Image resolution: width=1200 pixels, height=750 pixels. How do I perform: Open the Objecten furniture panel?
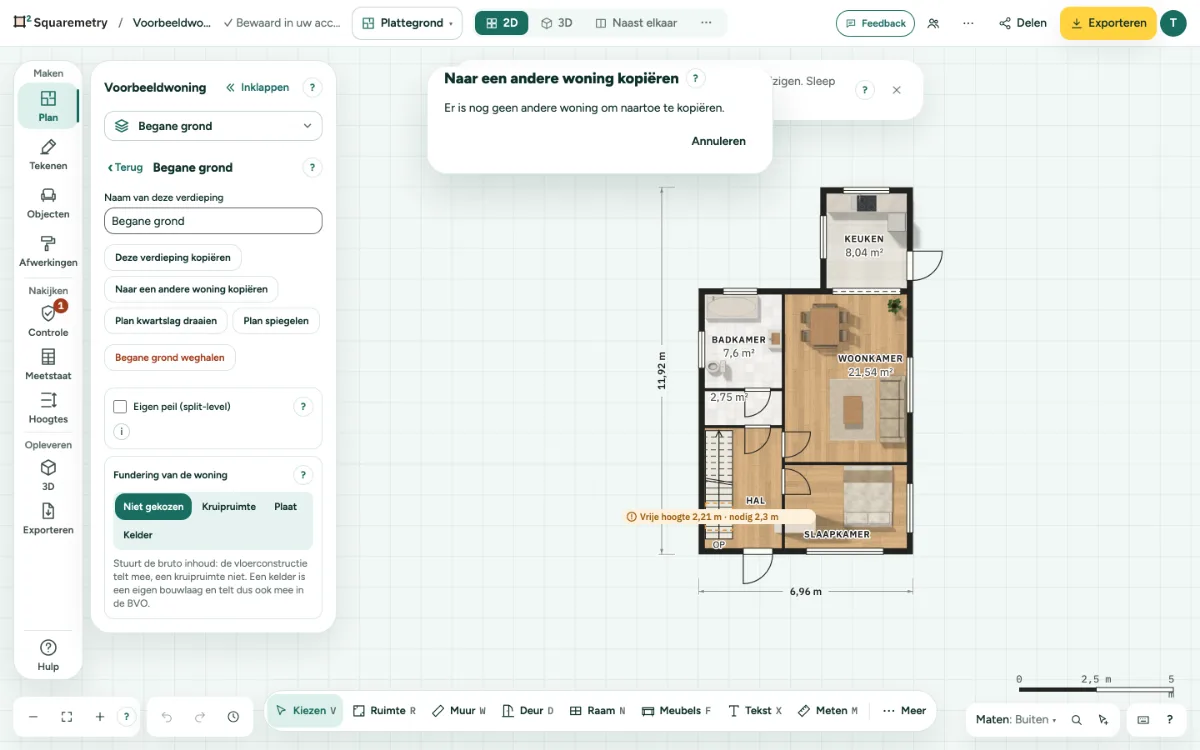click(x=48, y=203)
